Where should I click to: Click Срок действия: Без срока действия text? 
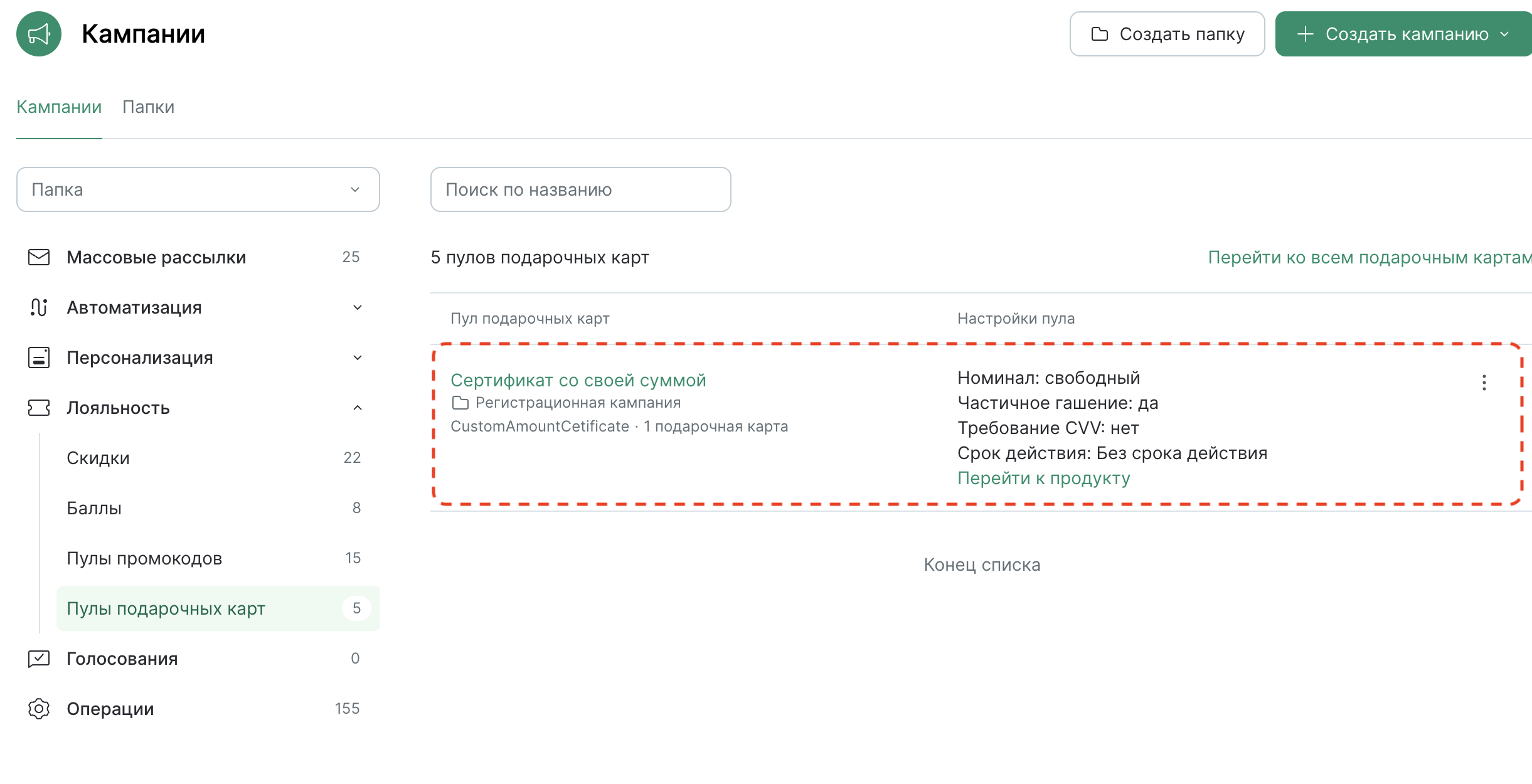(1112, 453)
